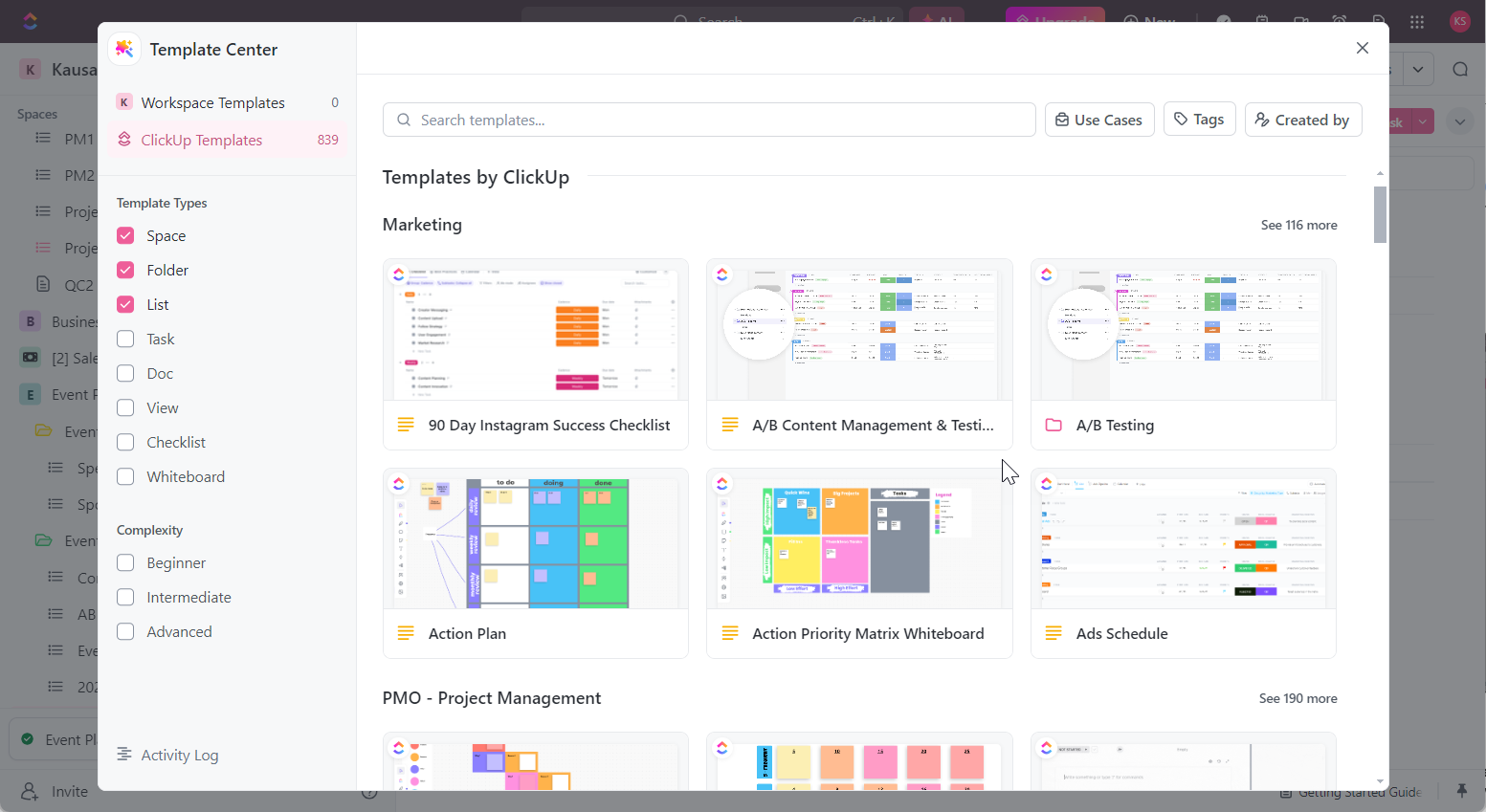
Task: Open the Action Plan template thumbnail
Action: 536,538
